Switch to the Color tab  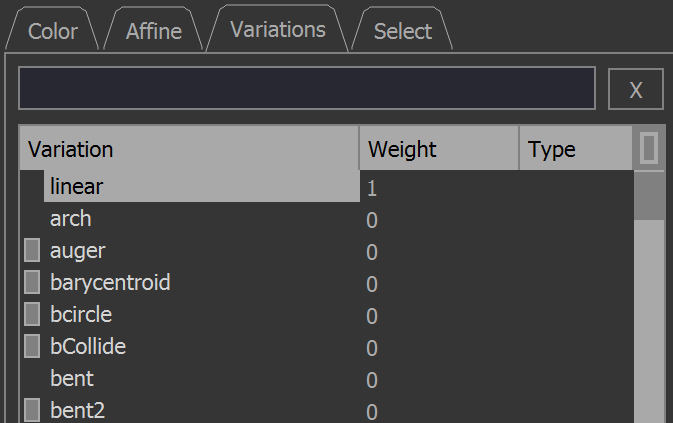52,31
